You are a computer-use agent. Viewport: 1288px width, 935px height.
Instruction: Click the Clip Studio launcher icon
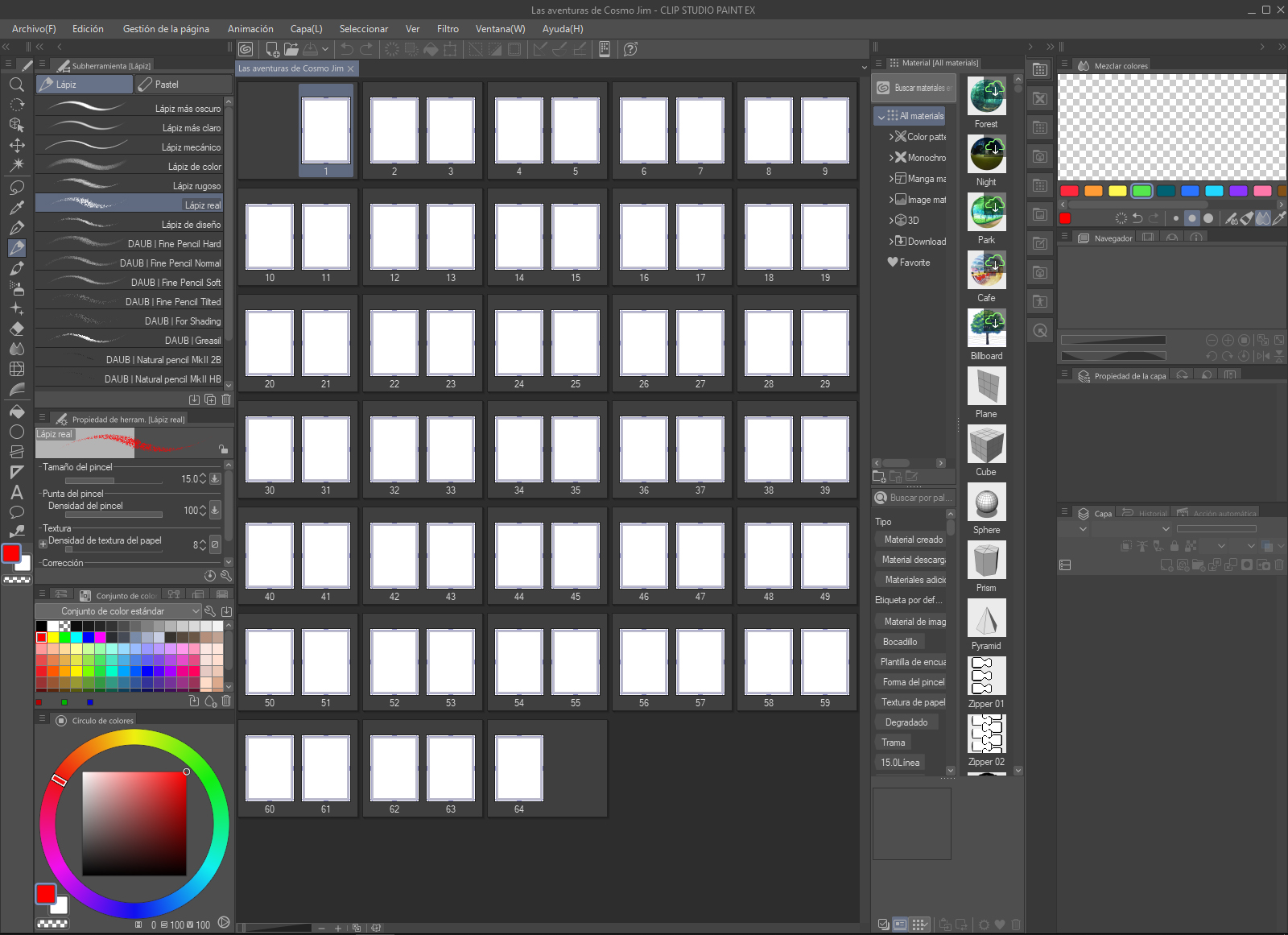tap(246, 49)
